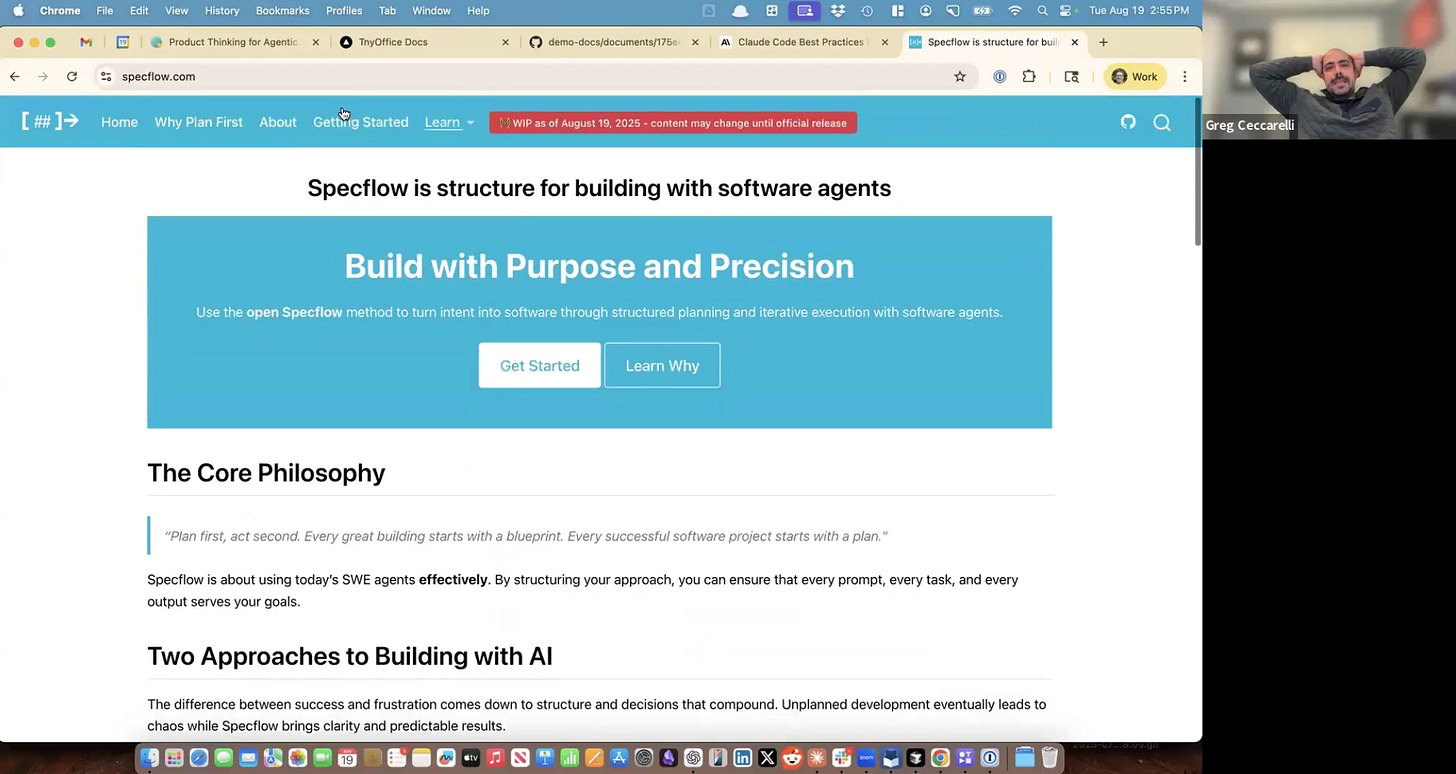1456x774 pixels.
Task: Close the Specflow tab
Action: pyautogui.click(x=1075, y=42)
